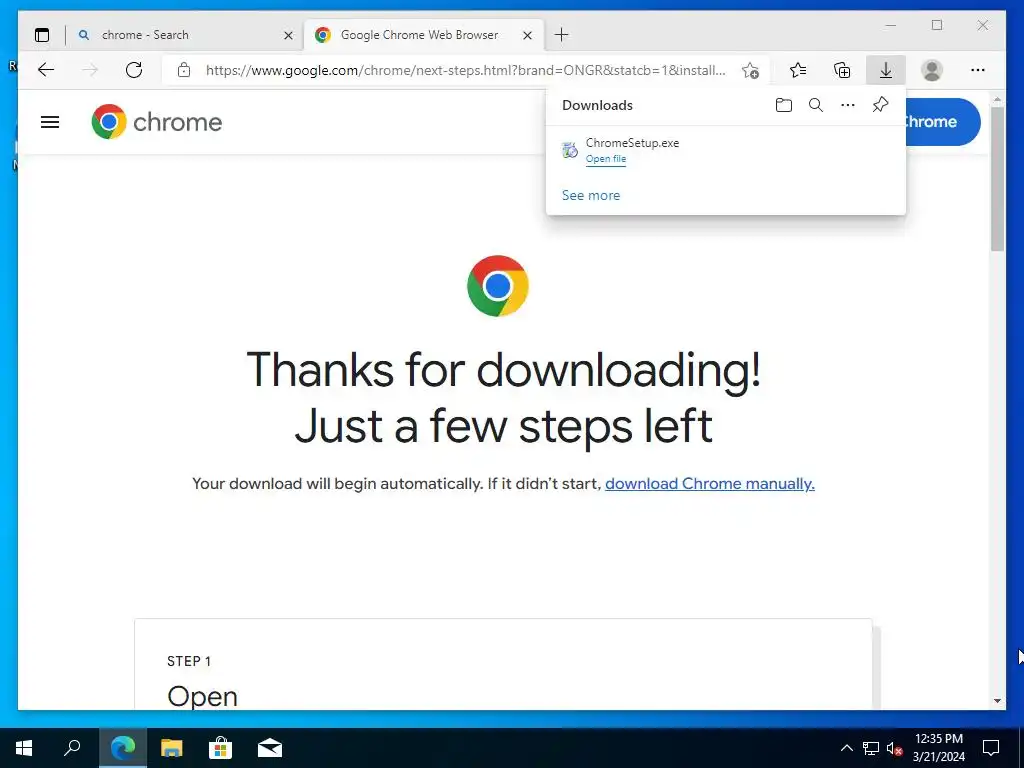
Task: Click the partially hidden Chrome download button
Action: 943,122
